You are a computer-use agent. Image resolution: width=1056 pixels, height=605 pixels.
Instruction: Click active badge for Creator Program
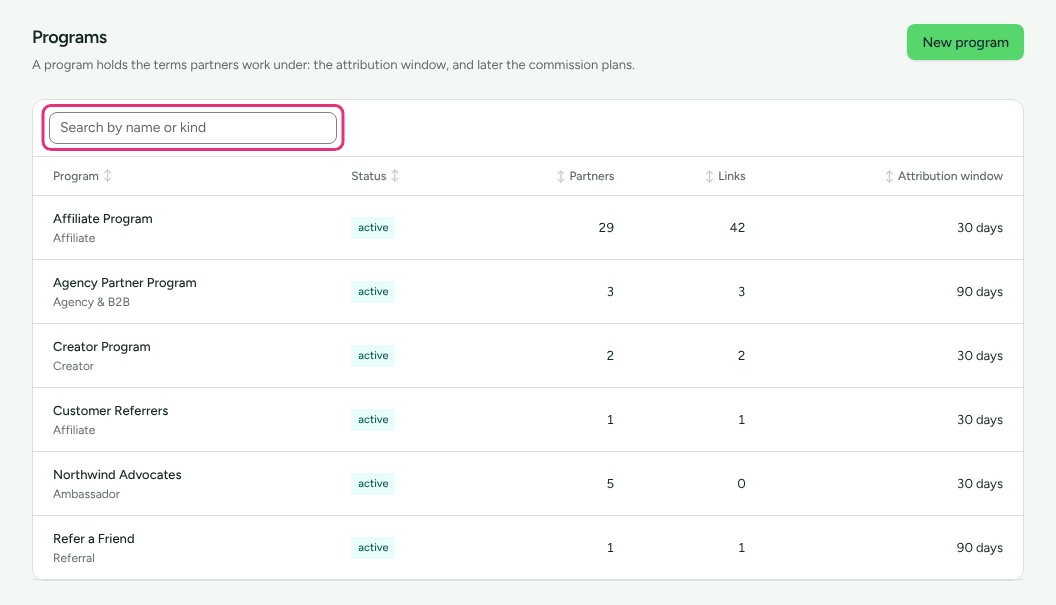pyautogui.click(x=373, y=356)
